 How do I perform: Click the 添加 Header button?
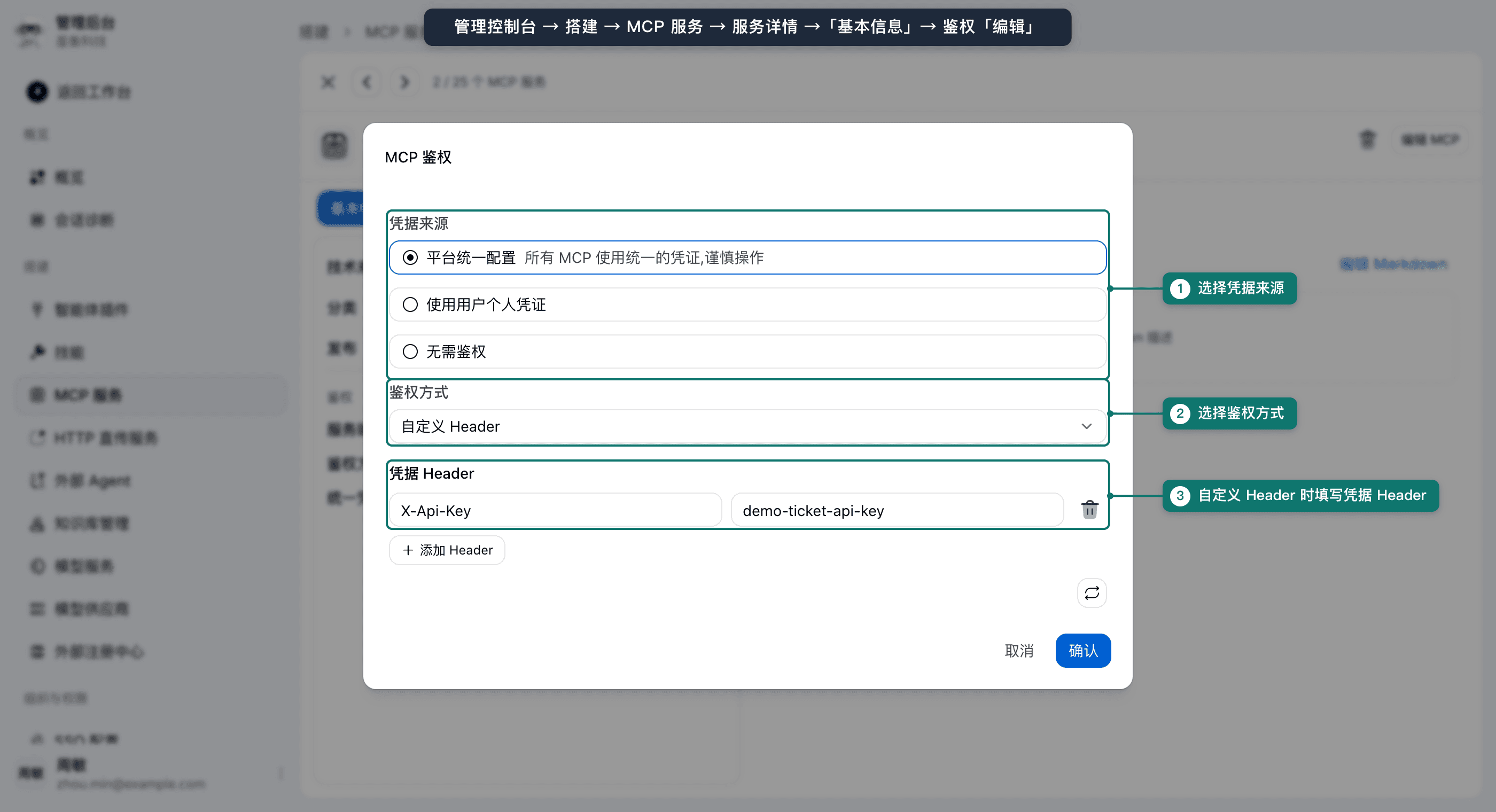click(447, 550)
